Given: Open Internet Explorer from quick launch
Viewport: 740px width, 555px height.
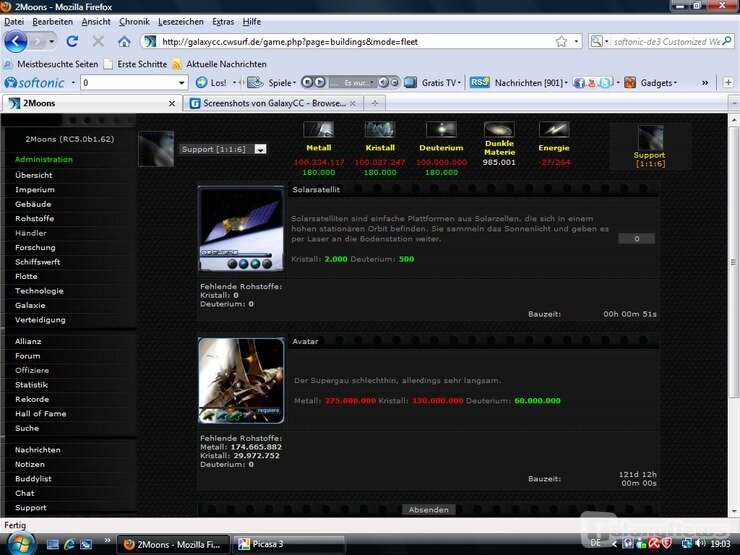Looking at the screenshot, I should 69,544.
